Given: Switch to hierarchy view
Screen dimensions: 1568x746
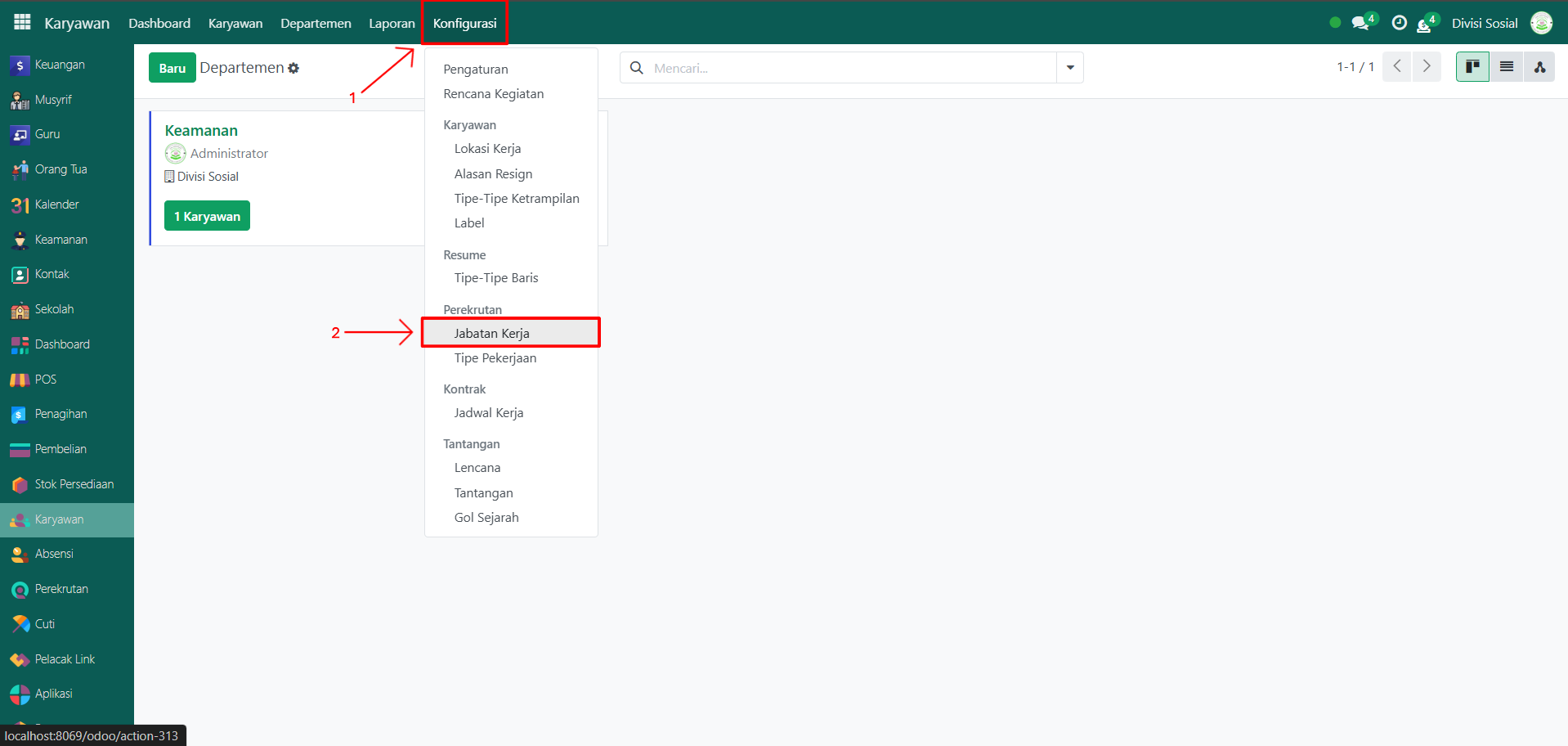Looking at the screenshot, I should (x=1539, y=67).
